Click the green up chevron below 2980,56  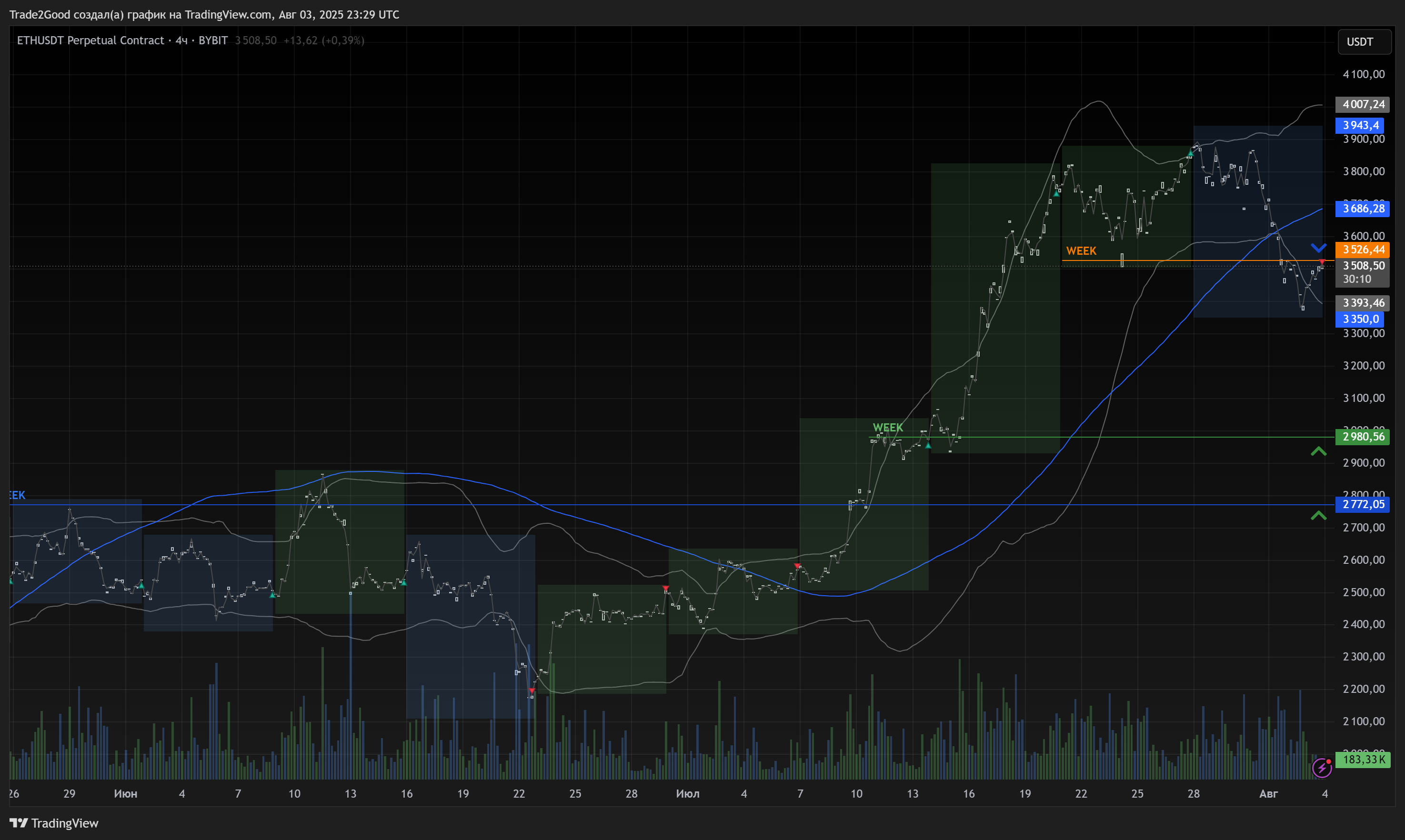1318,451
